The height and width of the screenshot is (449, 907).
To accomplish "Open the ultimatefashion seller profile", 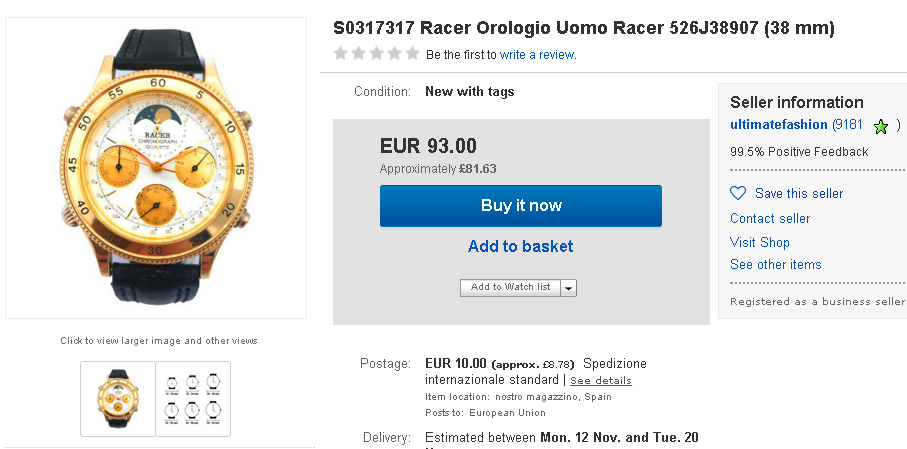I will tap(779, 125).
